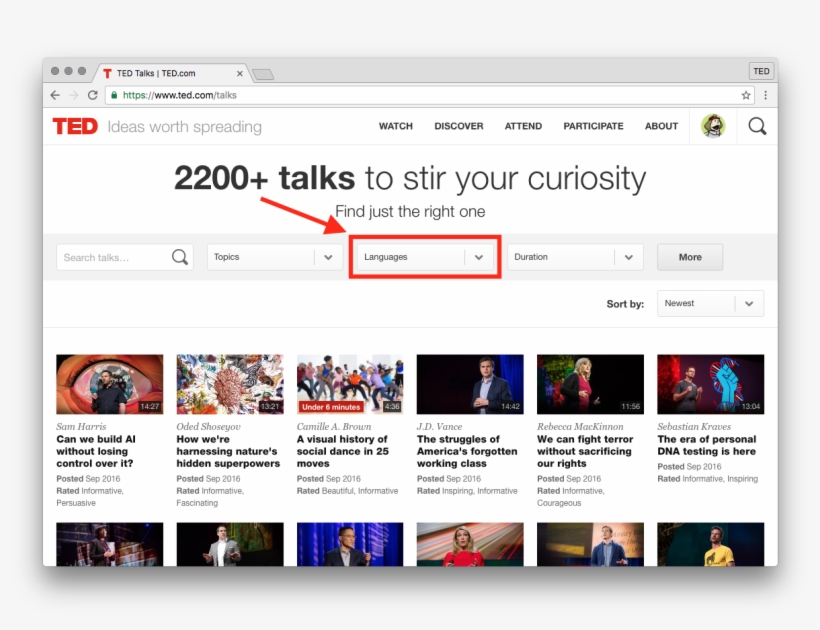Click the Topics dropdown chevron
The height and width of the screenshot is (630, 820).
point(328,257)
